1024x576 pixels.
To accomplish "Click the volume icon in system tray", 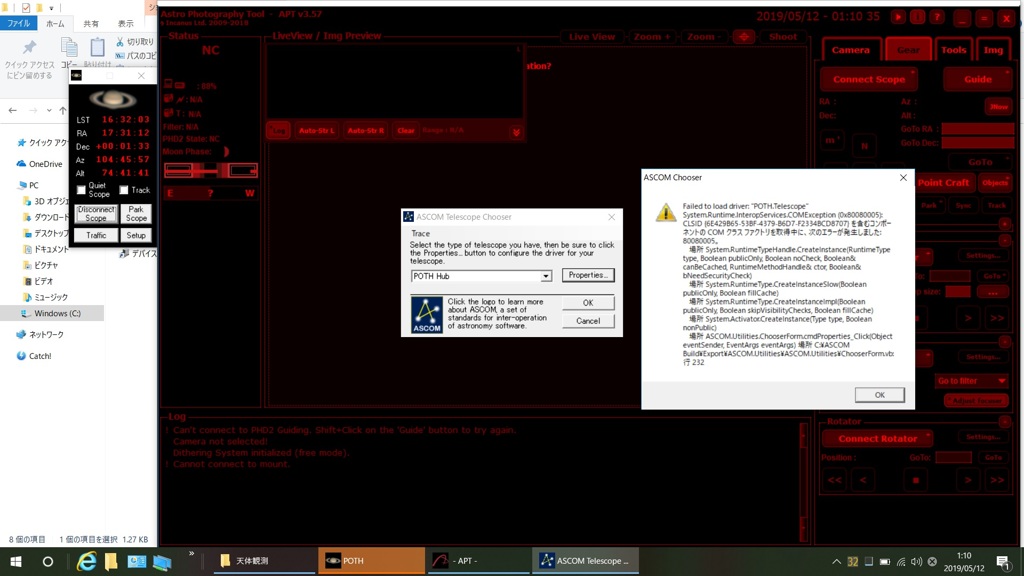I will pos(916,561).
